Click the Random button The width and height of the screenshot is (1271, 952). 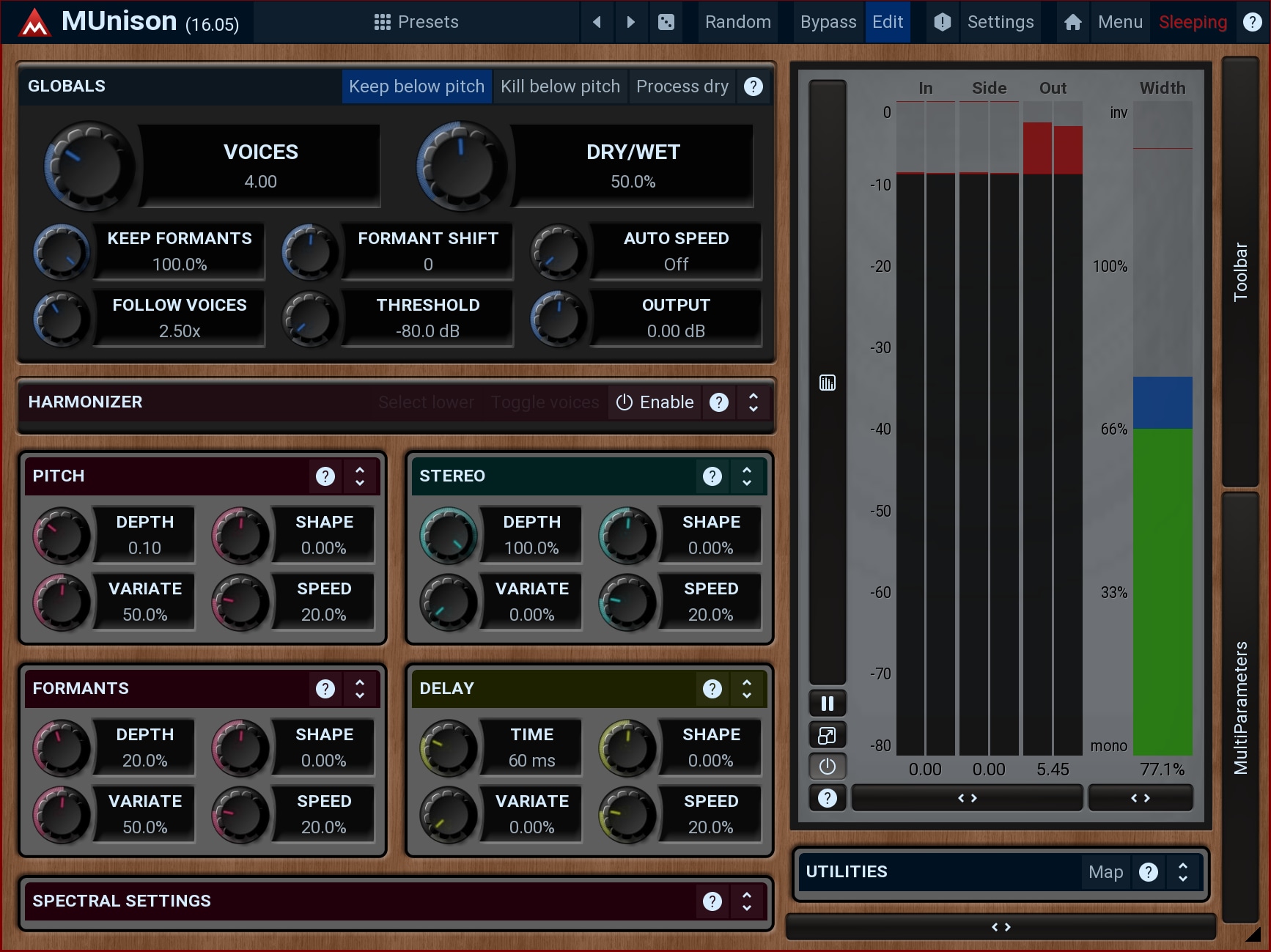[738, 22]
